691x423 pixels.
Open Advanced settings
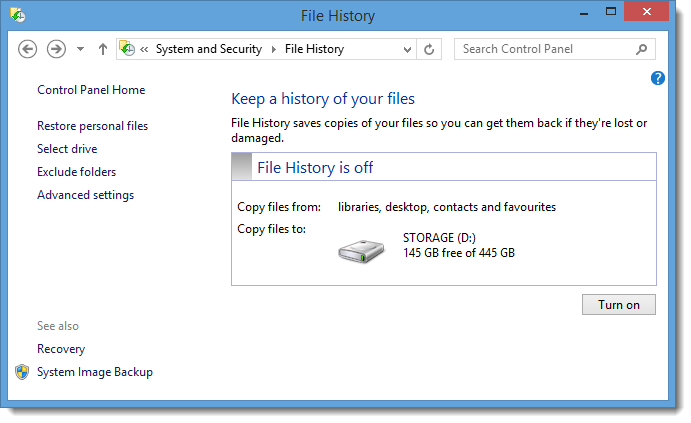(x=85, y=195)
